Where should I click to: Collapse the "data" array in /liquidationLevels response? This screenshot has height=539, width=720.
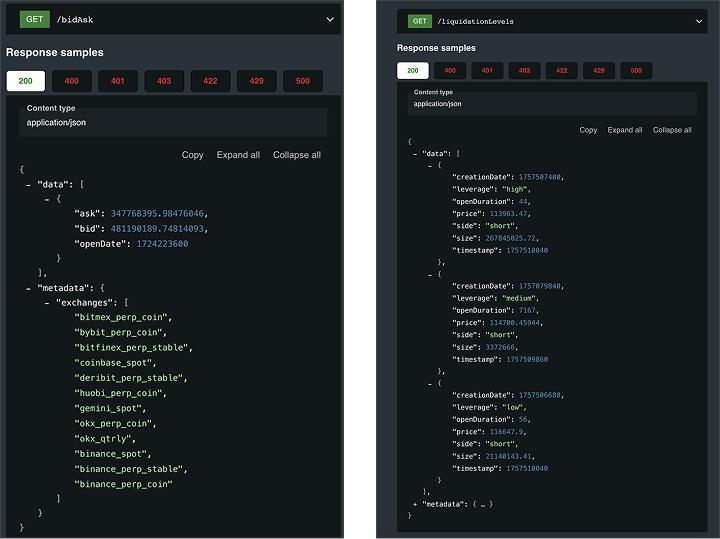pos(415,153)
